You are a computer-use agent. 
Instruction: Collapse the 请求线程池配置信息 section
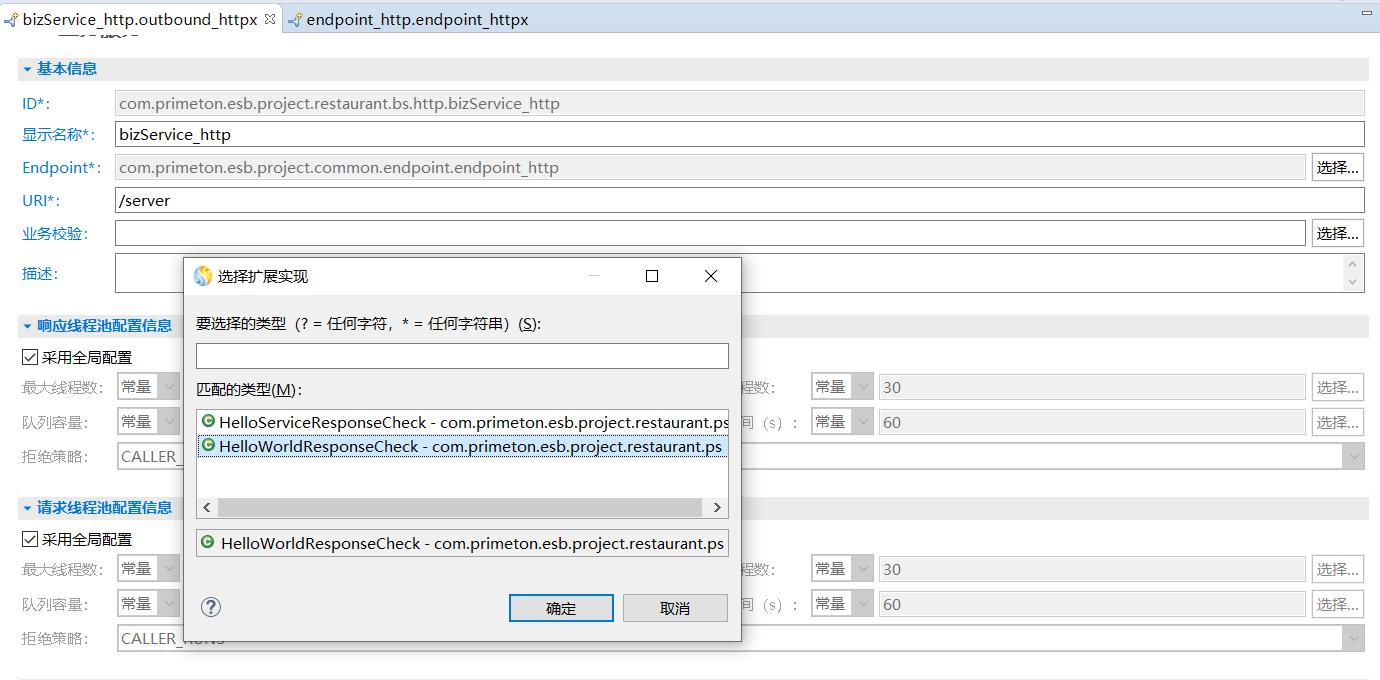pos(28,508)
